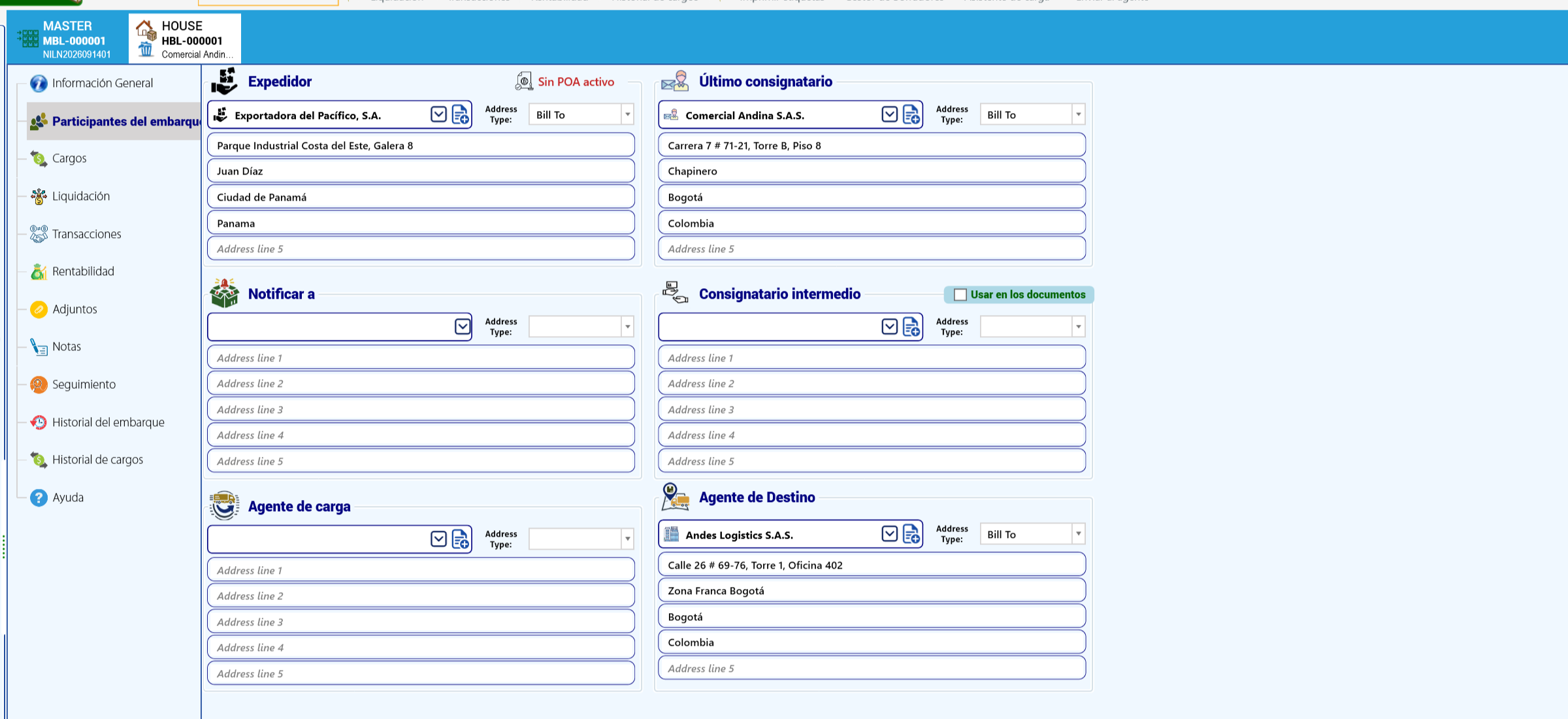Click the Sin POA activo document icon

(x=524, y=81)
